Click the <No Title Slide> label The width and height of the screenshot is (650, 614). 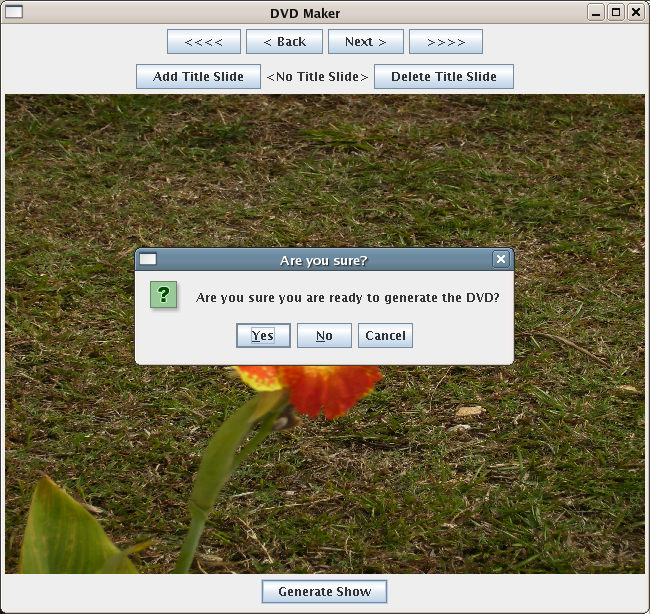(317, 77)
